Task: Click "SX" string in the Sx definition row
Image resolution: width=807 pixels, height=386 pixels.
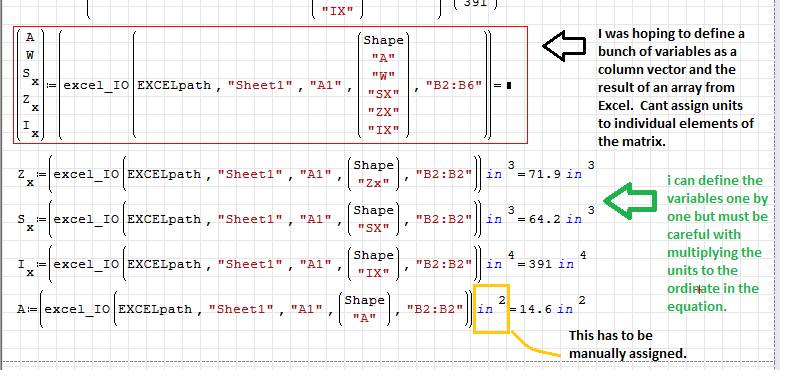Action: (374, 229)
